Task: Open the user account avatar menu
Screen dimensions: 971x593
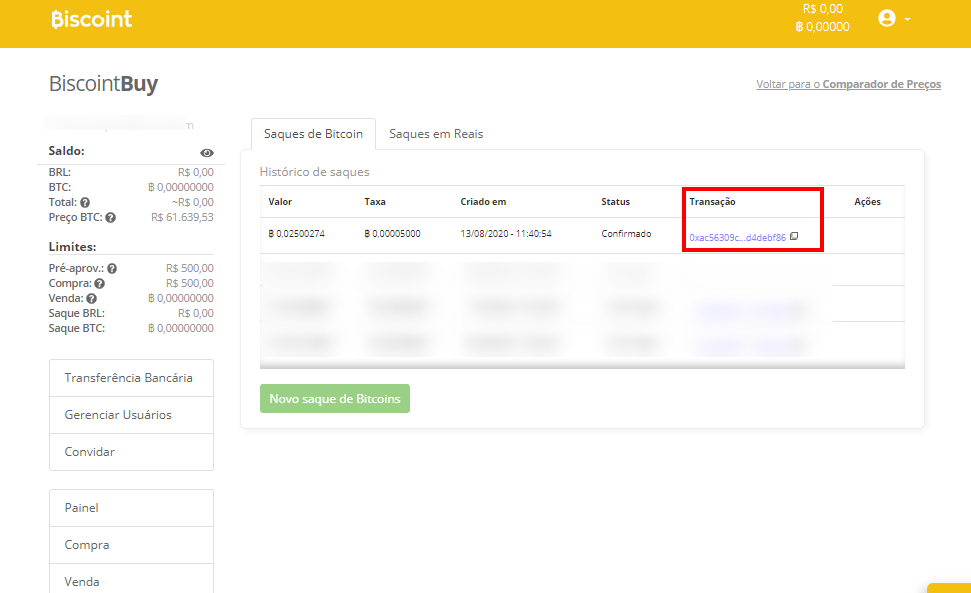Action: 887,19
